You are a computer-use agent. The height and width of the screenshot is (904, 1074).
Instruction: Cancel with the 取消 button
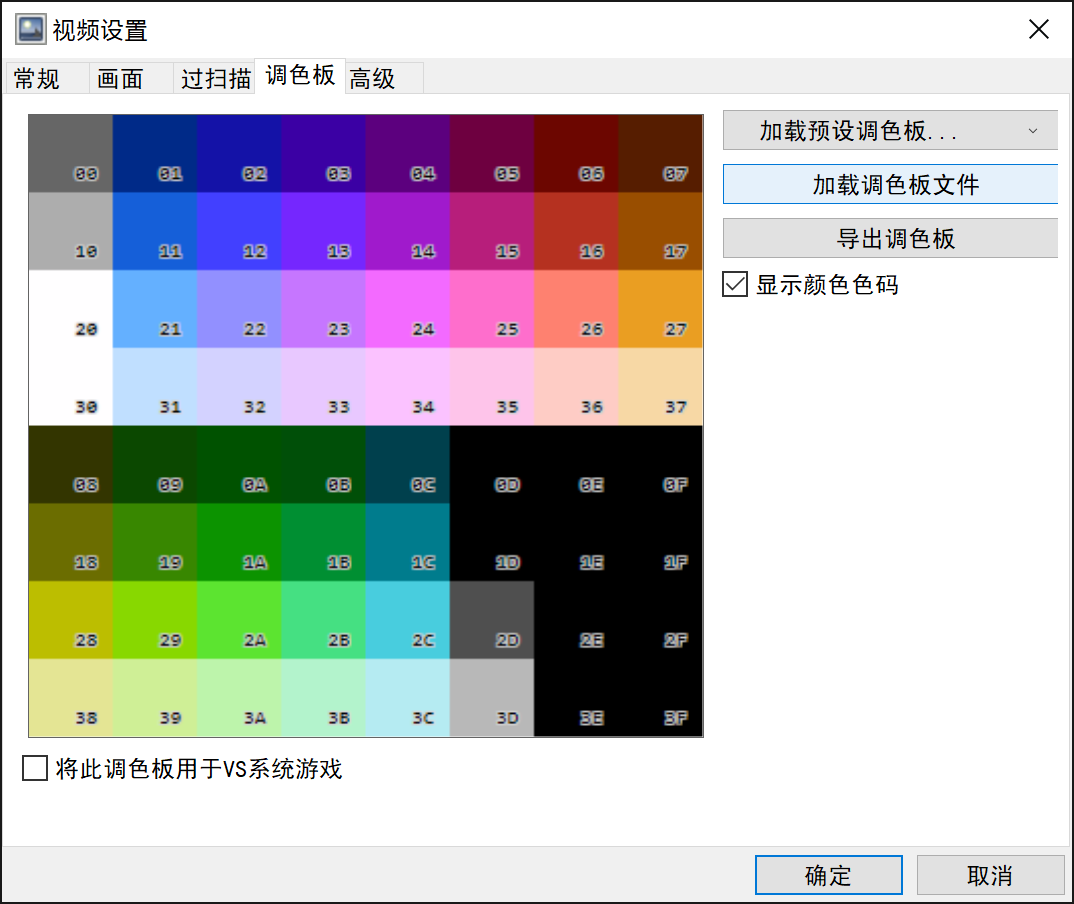pos(990,875)
